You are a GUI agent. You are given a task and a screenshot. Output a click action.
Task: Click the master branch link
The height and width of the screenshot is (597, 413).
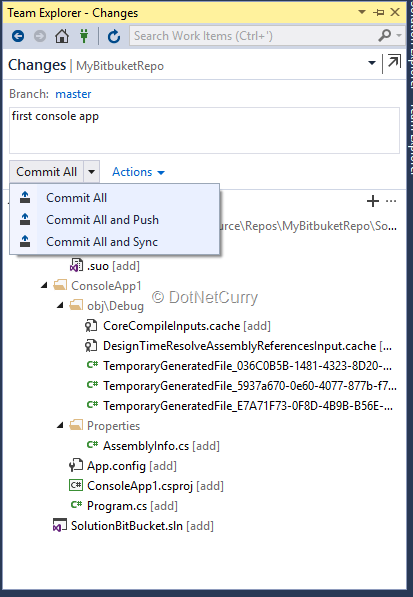tap(73, 94)
